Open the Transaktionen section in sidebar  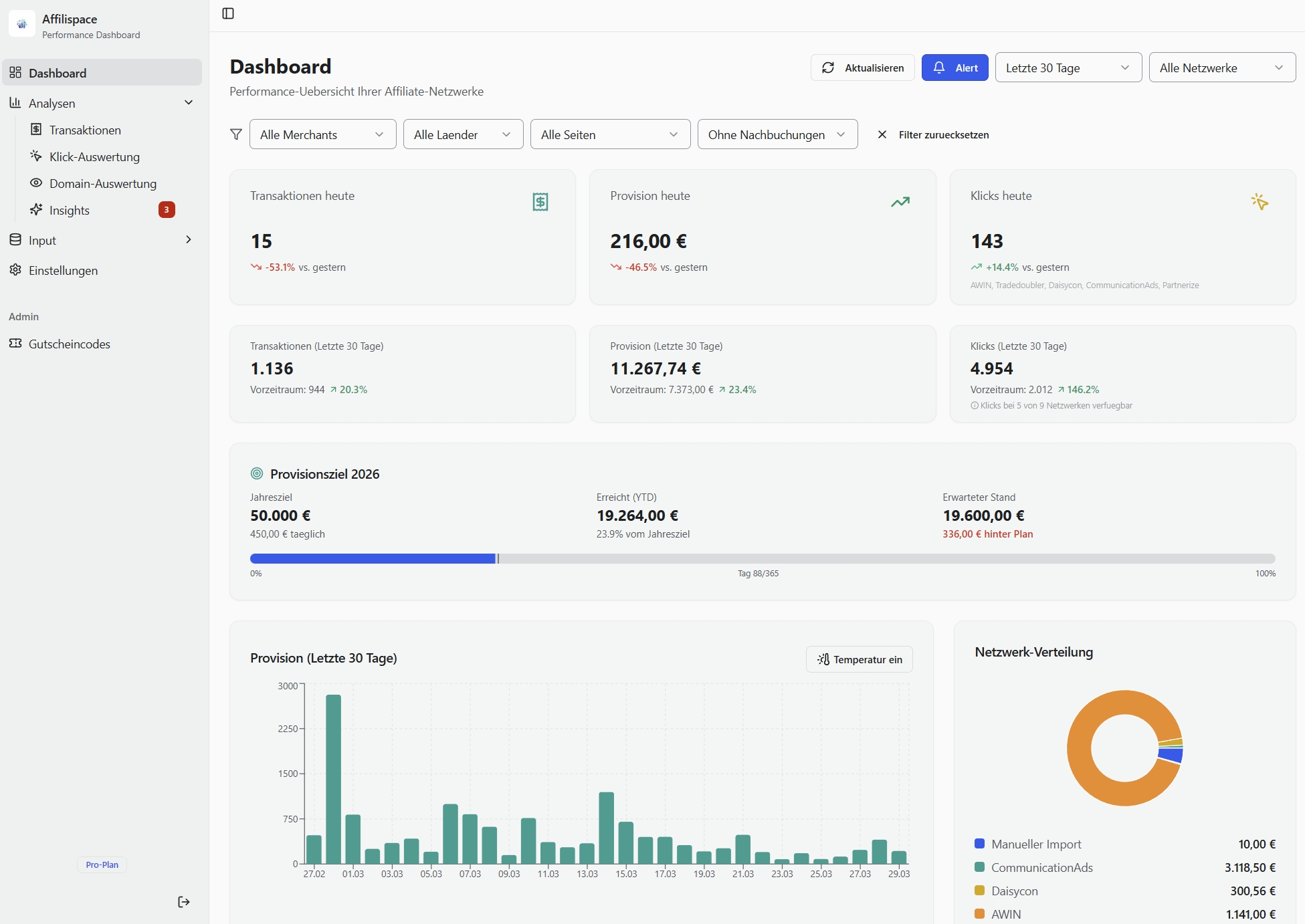84,130
